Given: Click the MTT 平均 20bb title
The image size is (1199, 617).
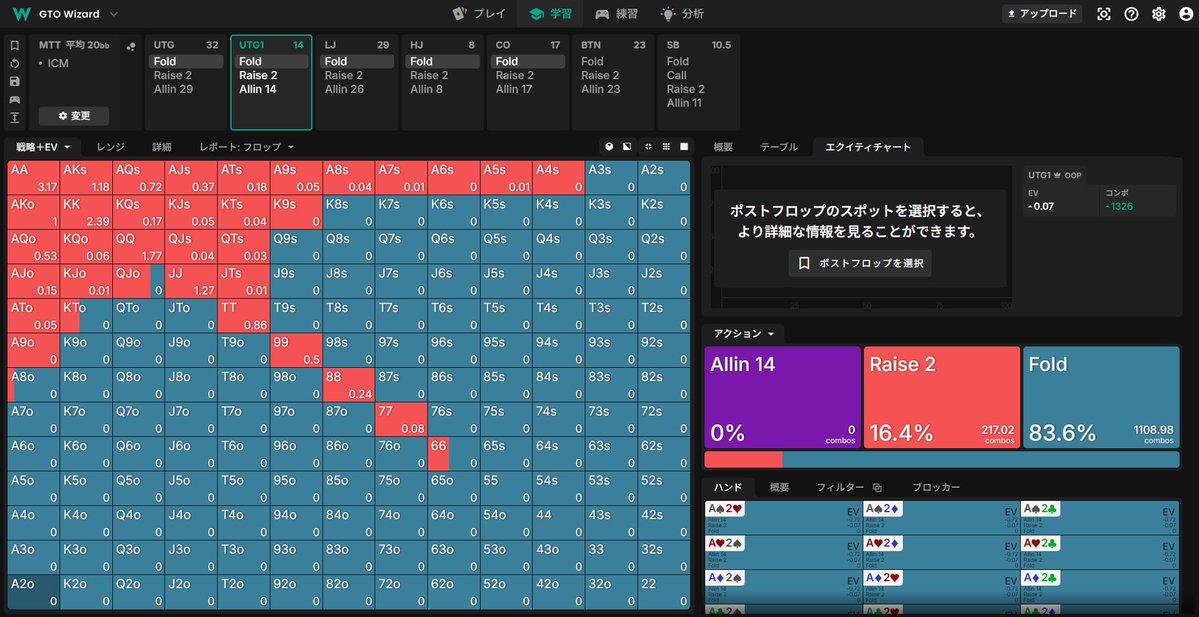Looking at the screenshot, I should click(x=74, y=45).
